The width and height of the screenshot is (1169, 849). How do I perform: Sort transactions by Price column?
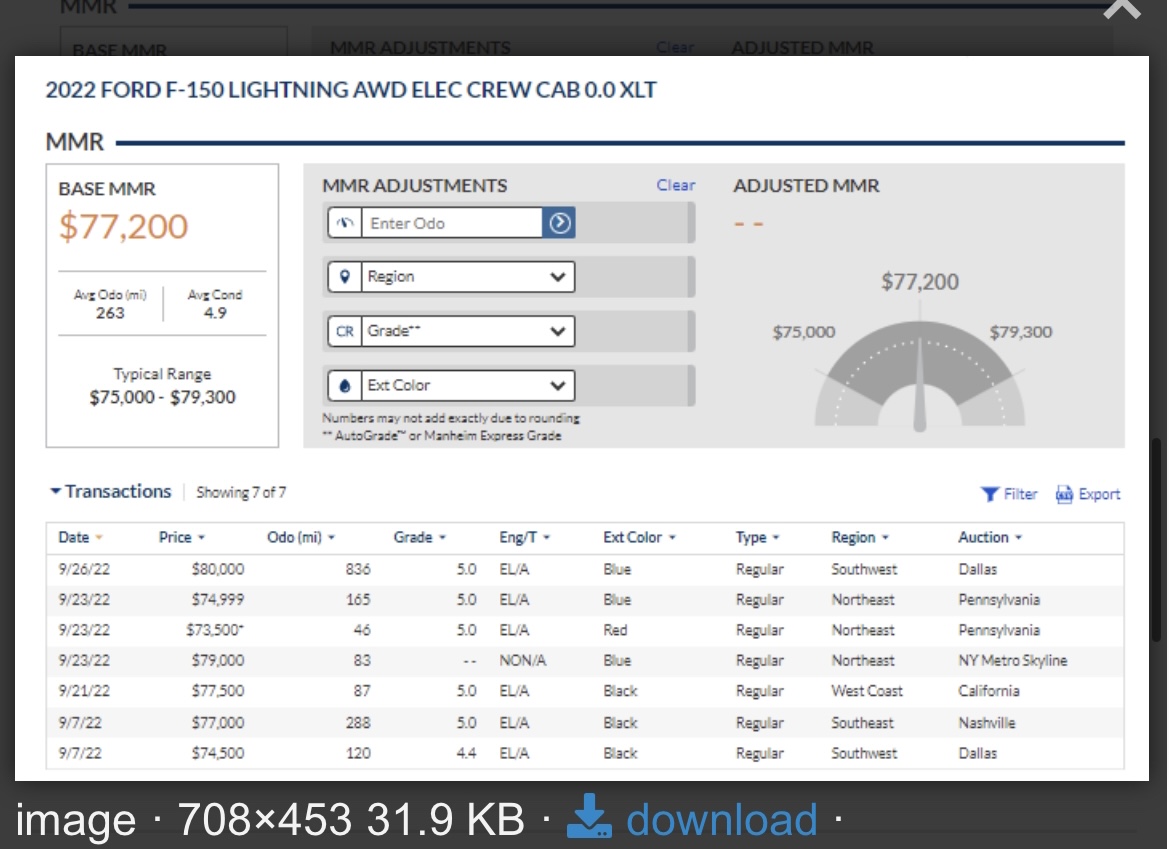pyautogui.click(x=182, y=537)
